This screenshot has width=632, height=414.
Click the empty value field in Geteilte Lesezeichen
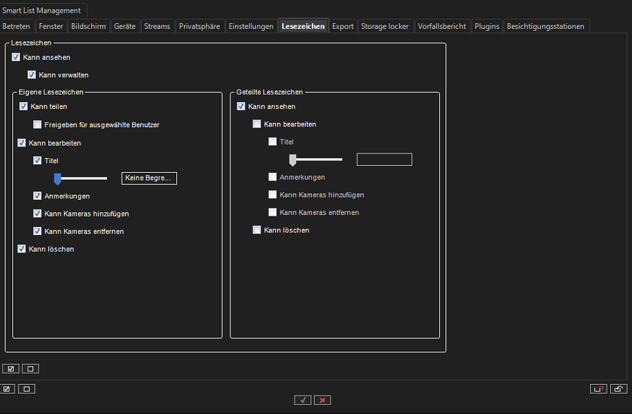(x=384, y=159)
